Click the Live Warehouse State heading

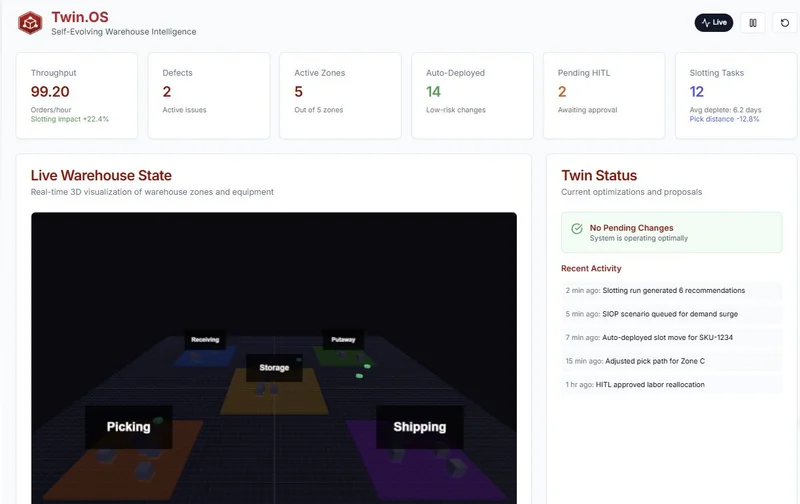[x=101, y=175]
